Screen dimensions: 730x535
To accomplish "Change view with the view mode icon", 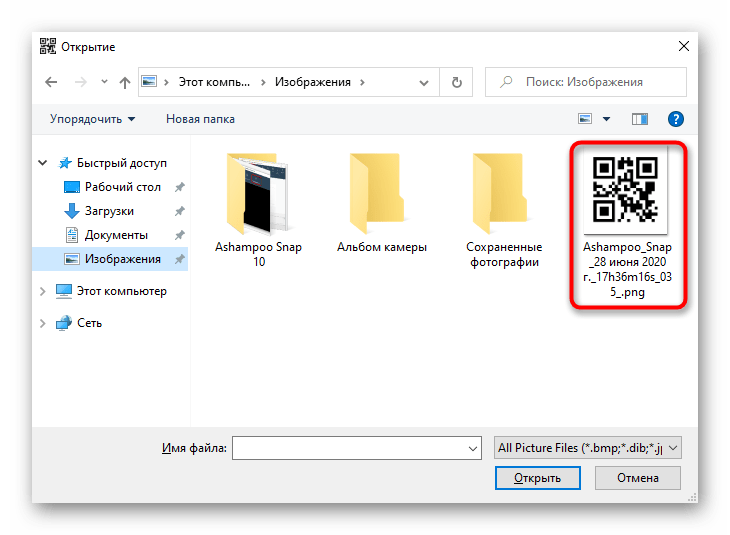I will 585,119.
